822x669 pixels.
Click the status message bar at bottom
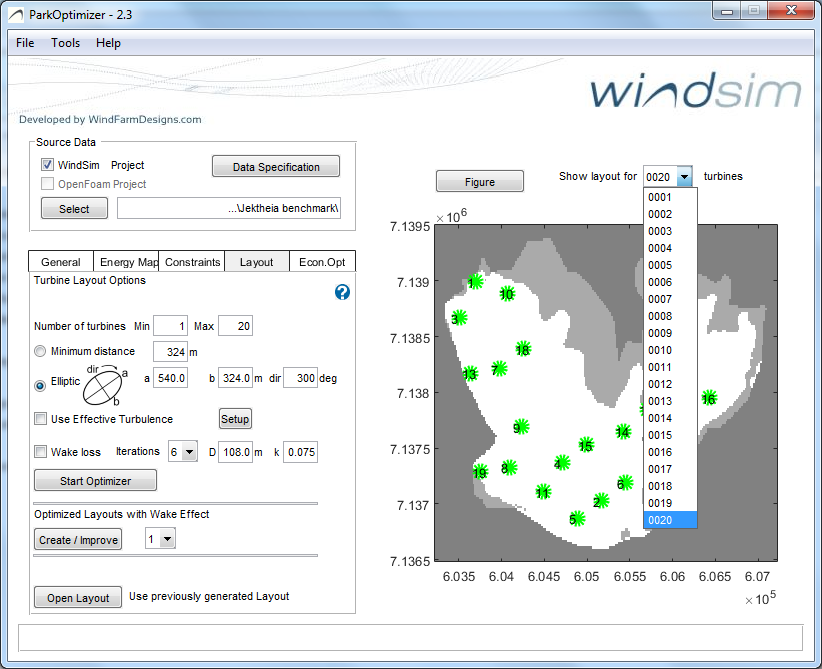410,638
